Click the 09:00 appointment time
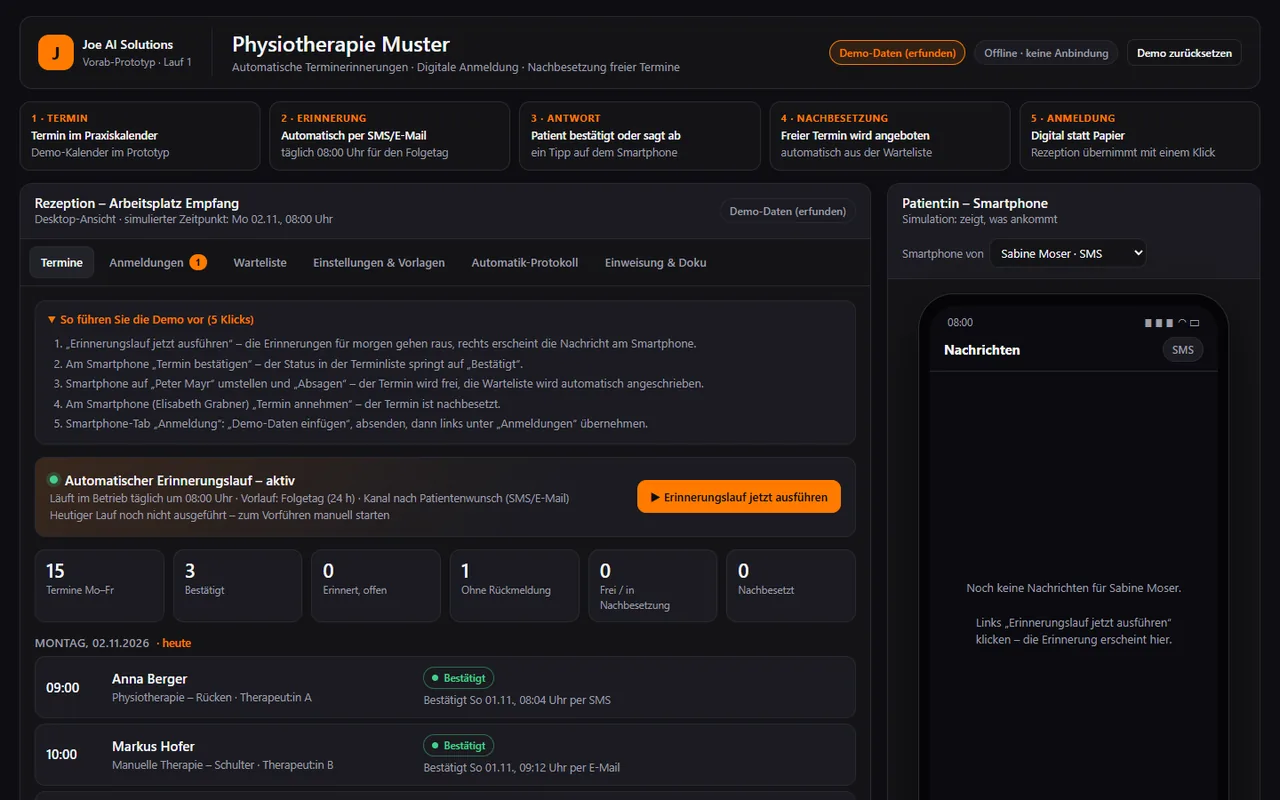 pyautogui.click(x=62, y=687)
